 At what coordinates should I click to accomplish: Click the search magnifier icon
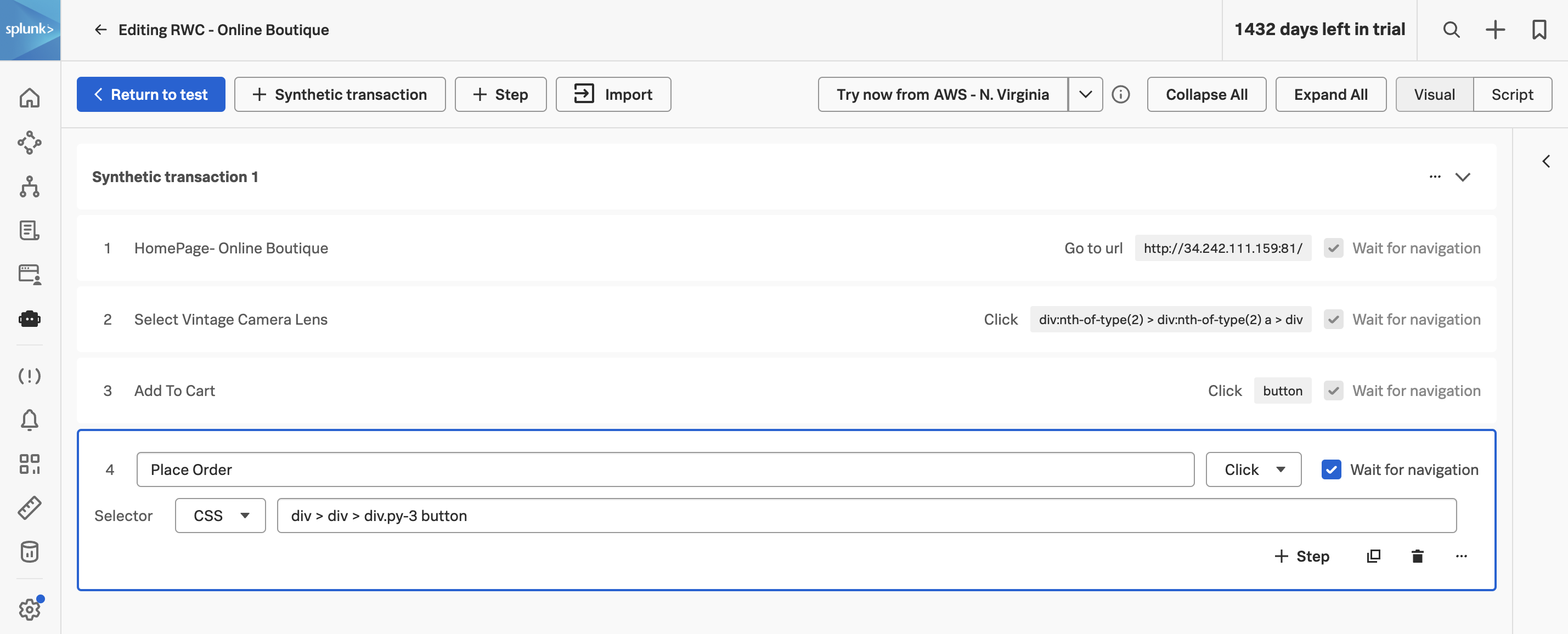pyautogui.click(x=1451, y=29)
